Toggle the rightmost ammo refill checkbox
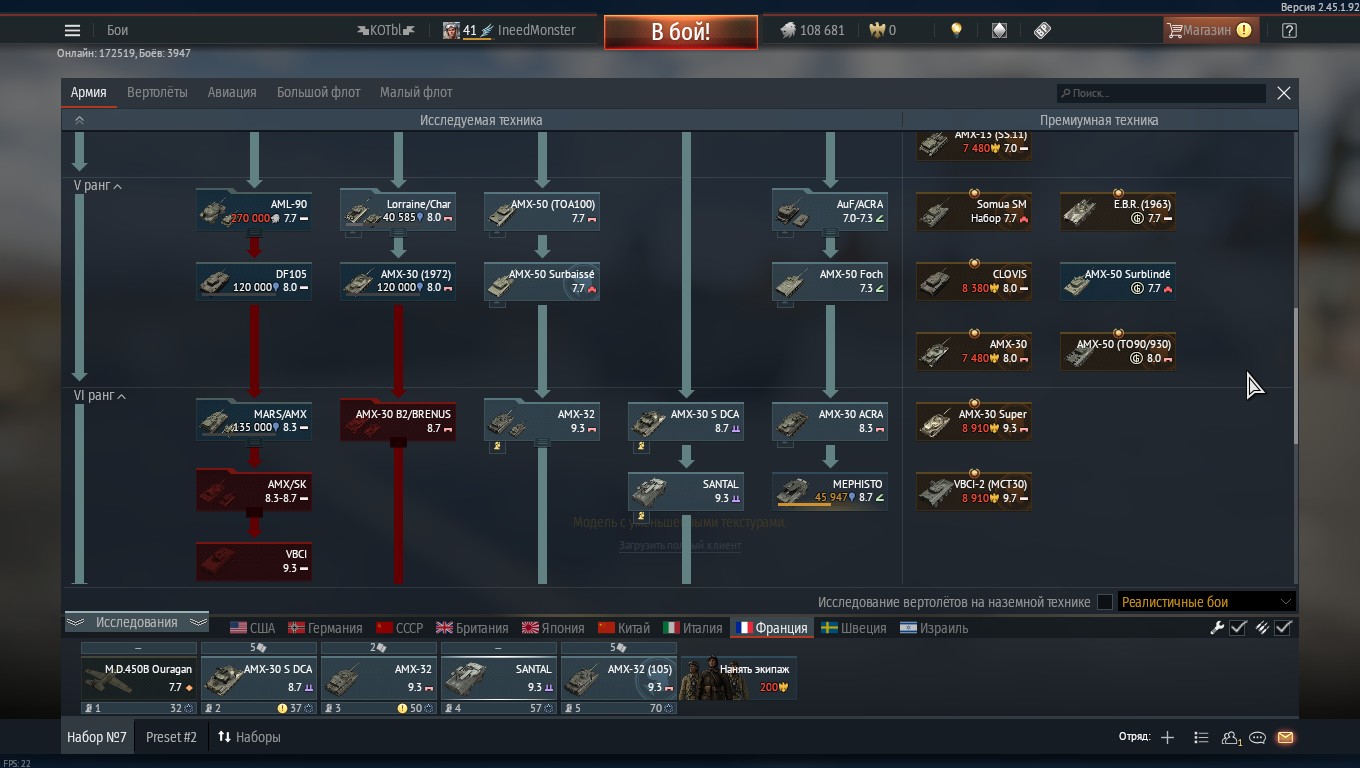1360x768 pixels. coord(1284,628)
